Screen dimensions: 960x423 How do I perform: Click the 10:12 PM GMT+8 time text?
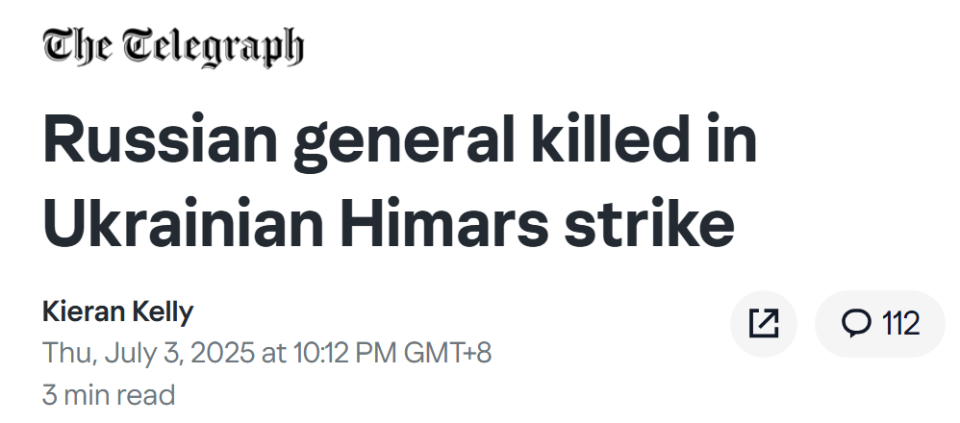coord(392,353)
